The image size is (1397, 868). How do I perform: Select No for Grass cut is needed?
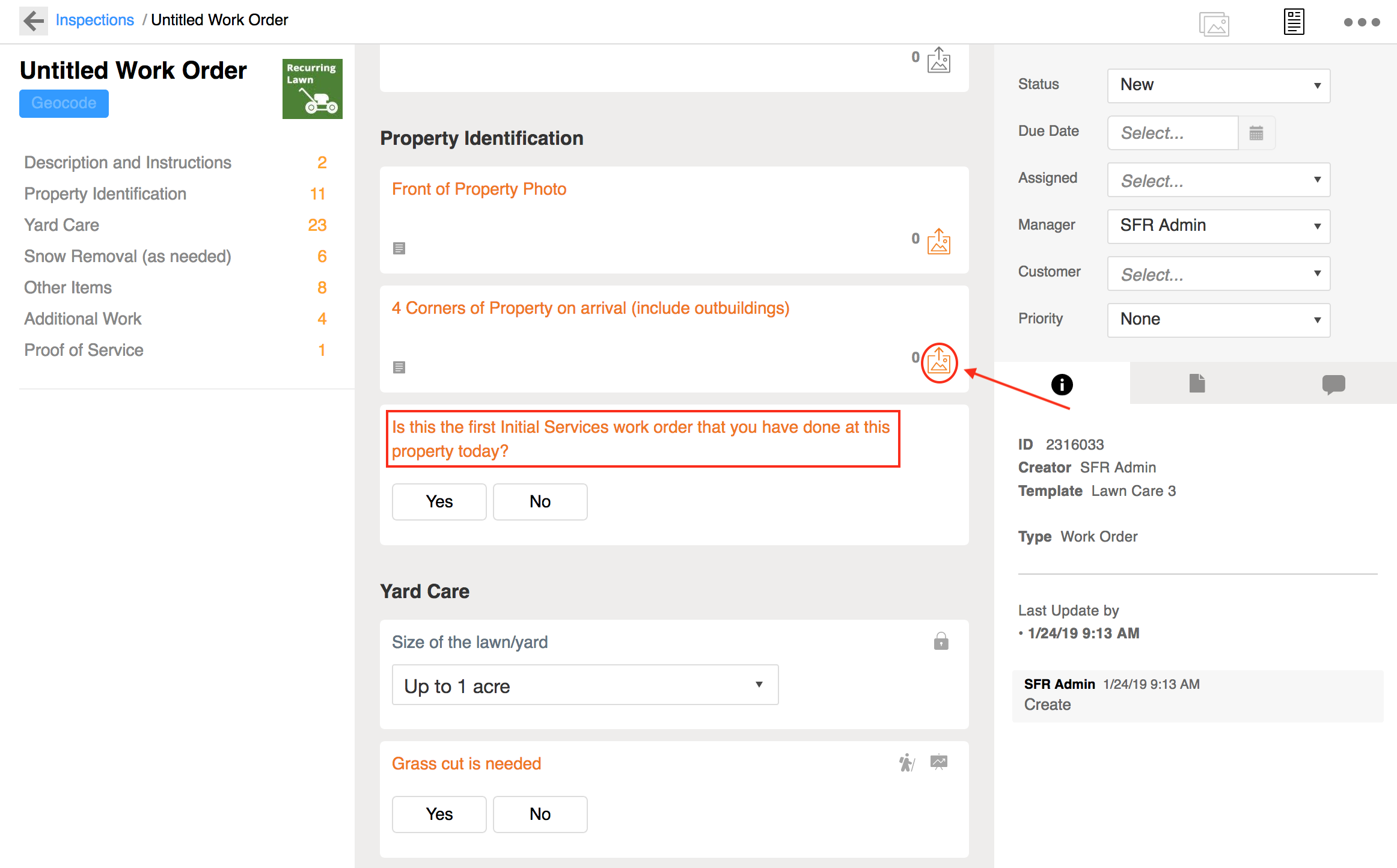[540, 814]
